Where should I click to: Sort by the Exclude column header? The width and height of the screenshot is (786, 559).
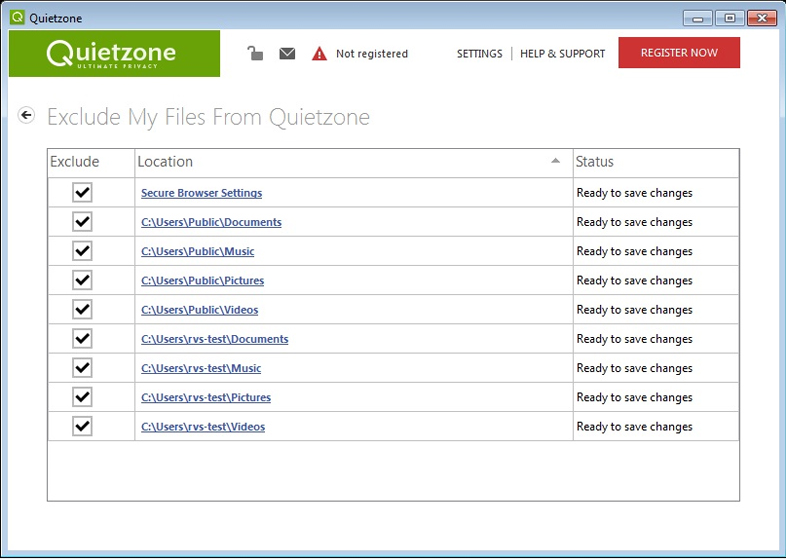pyautogui.click(x=75, y=162)
